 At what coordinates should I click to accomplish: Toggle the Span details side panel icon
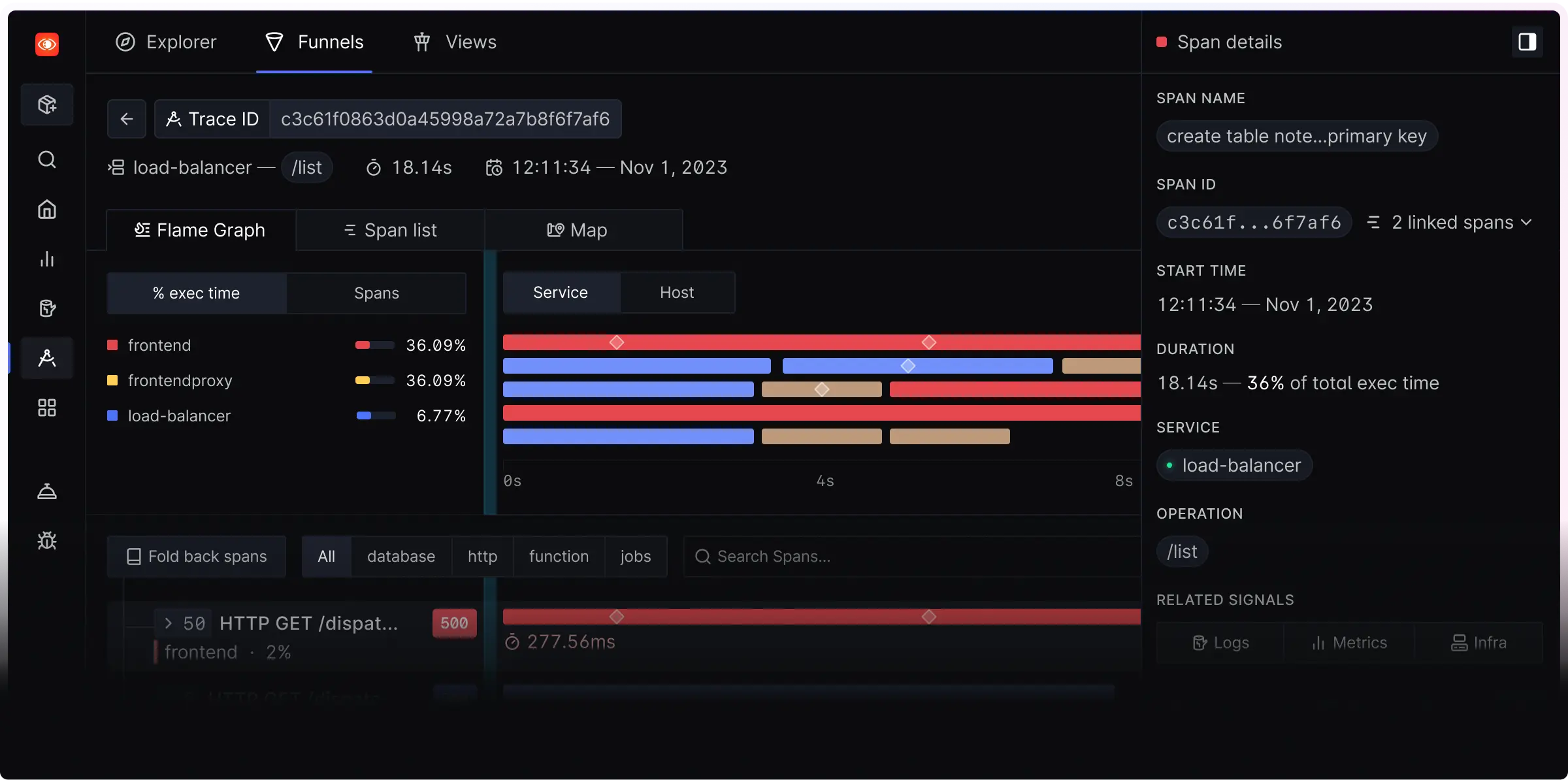pyautogui.click(x=1527, y=42)
